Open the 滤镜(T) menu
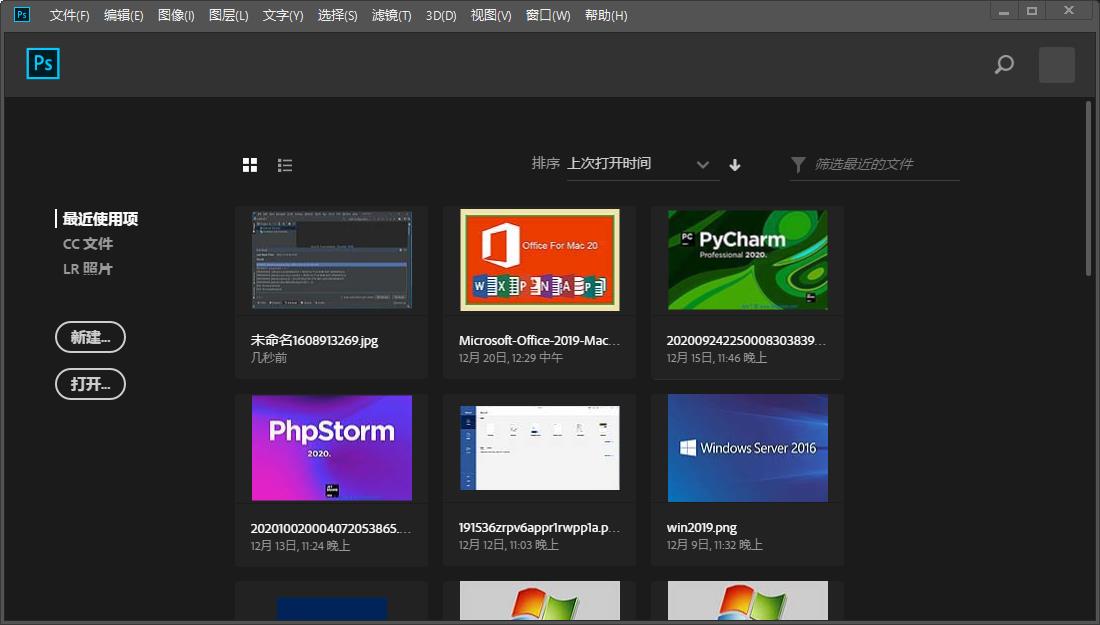Viewport: 1100px width, 625px height. tap(391, 15)
